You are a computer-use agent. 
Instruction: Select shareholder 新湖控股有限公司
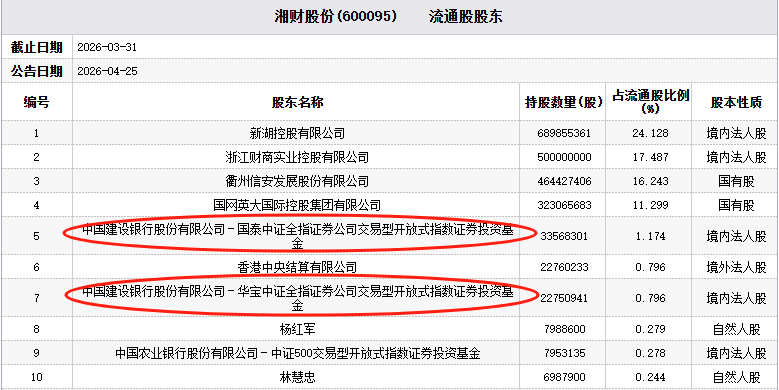pos(297,134)
